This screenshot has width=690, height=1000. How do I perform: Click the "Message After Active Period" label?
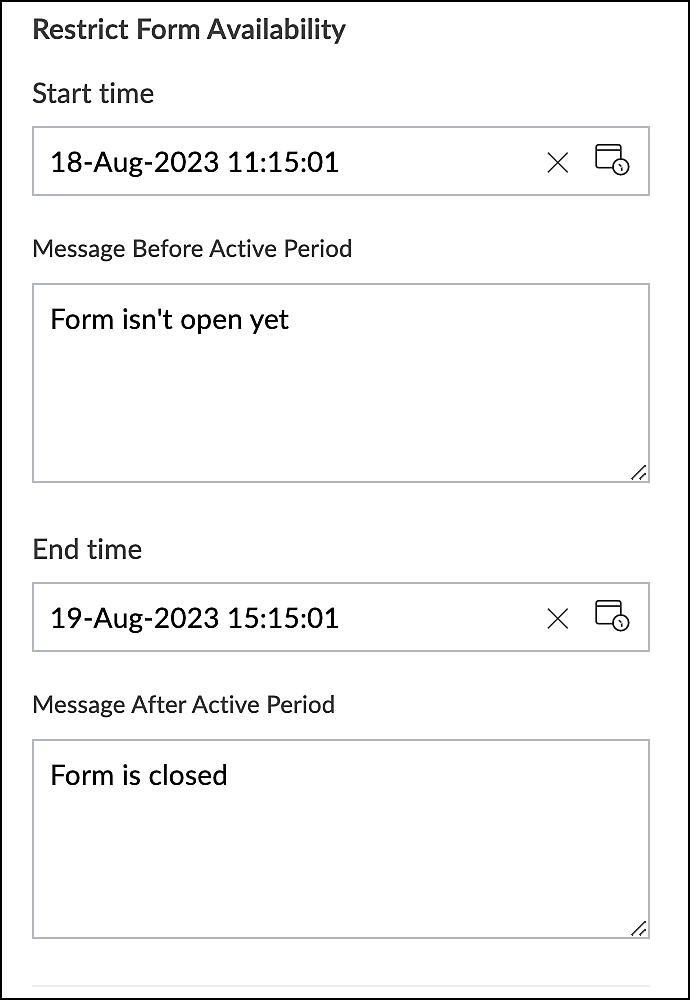point(183,704)
